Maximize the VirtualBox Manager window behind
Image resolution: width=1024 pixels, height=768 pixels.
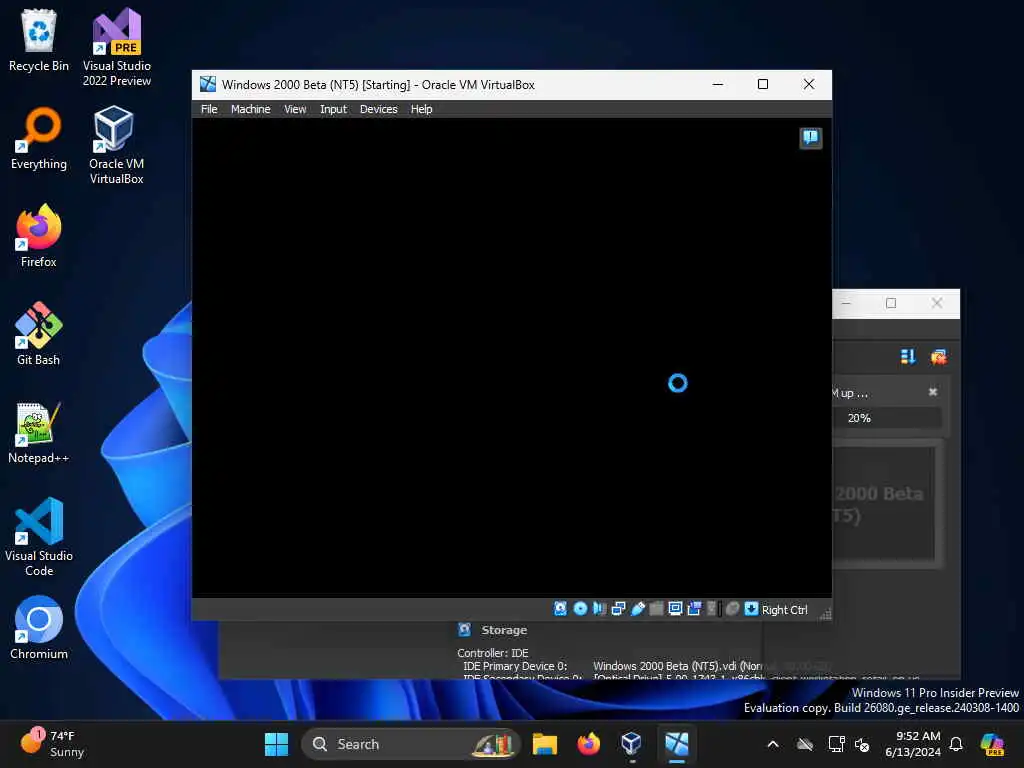point(891,303)
